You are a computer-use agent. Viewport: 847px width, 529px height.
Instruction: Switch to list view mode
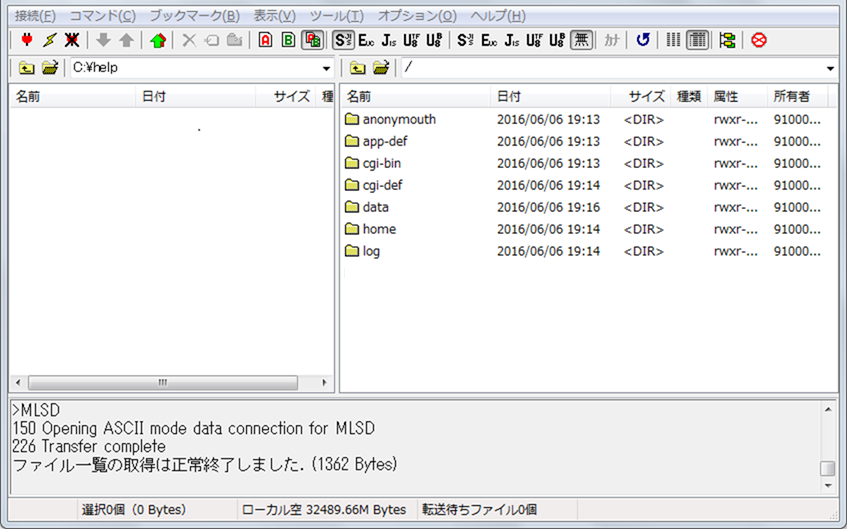[x=673, y=40]
